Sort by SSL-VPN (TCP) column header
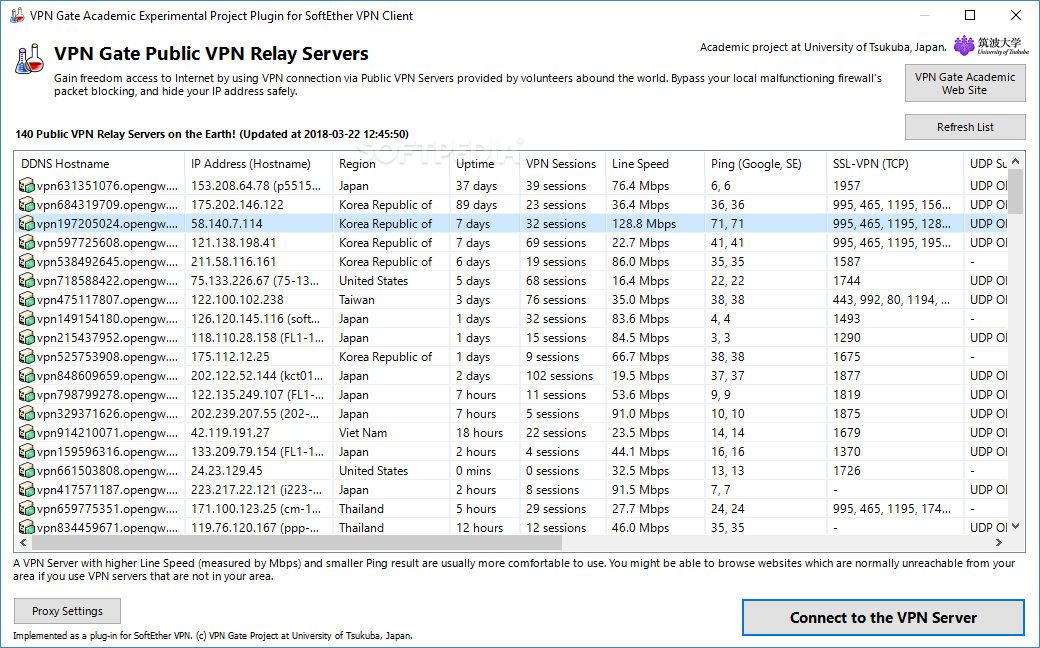The height and width of the screenshot is (648, 1040). [895, 164]
